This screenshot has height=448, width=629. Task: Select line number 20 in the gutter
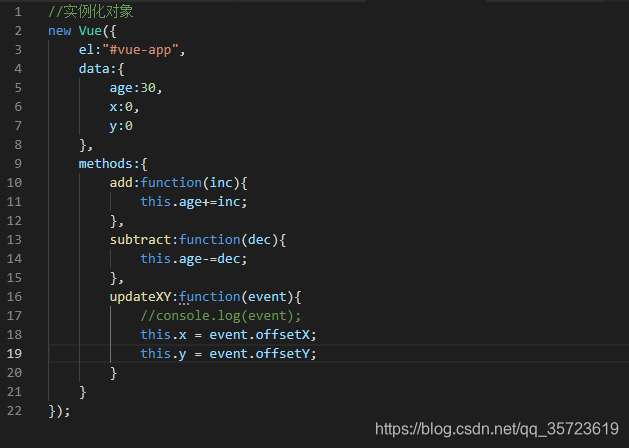point(14,373)
